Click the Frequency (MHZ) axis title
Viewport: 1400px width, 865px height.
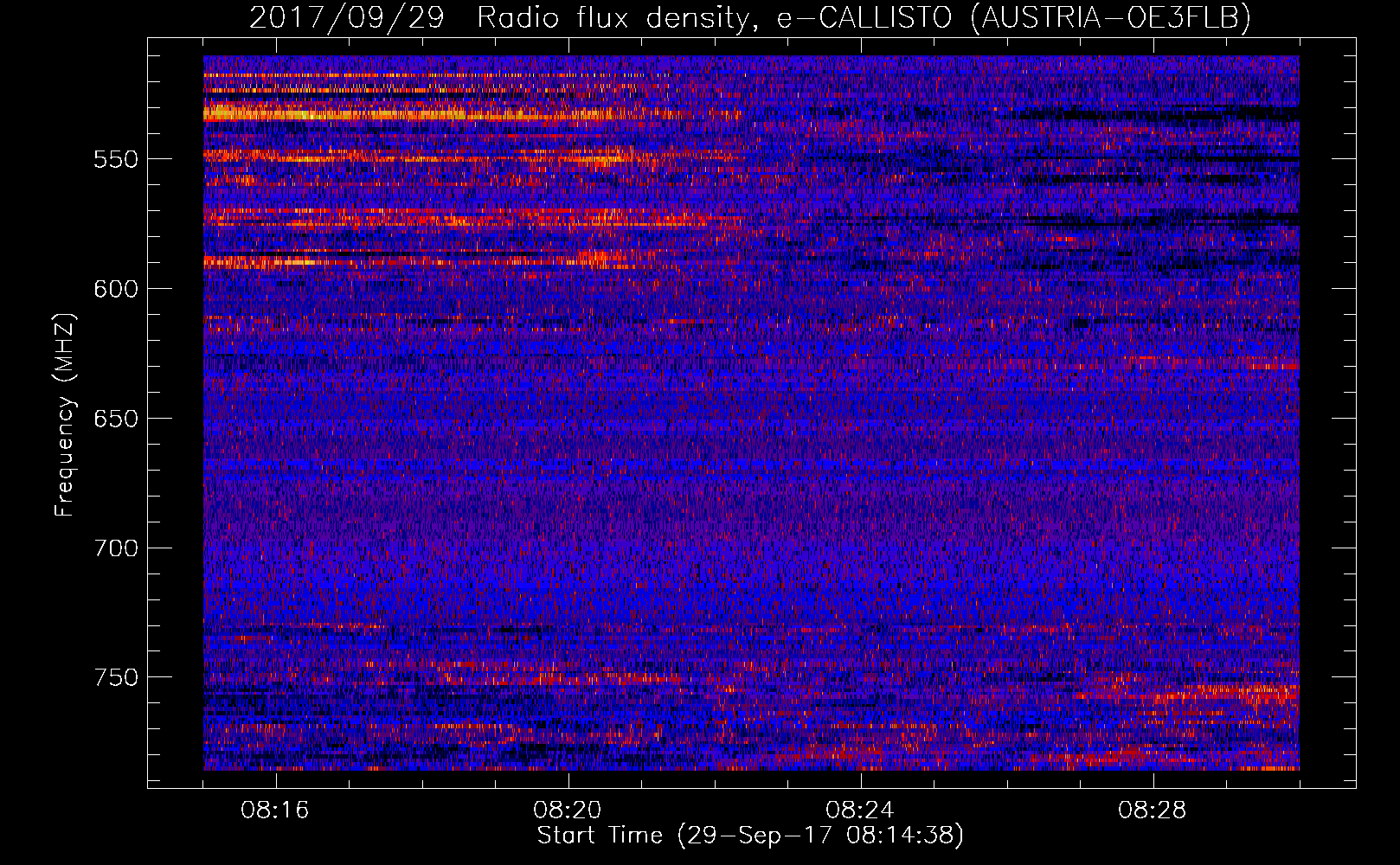coord(65,414)
